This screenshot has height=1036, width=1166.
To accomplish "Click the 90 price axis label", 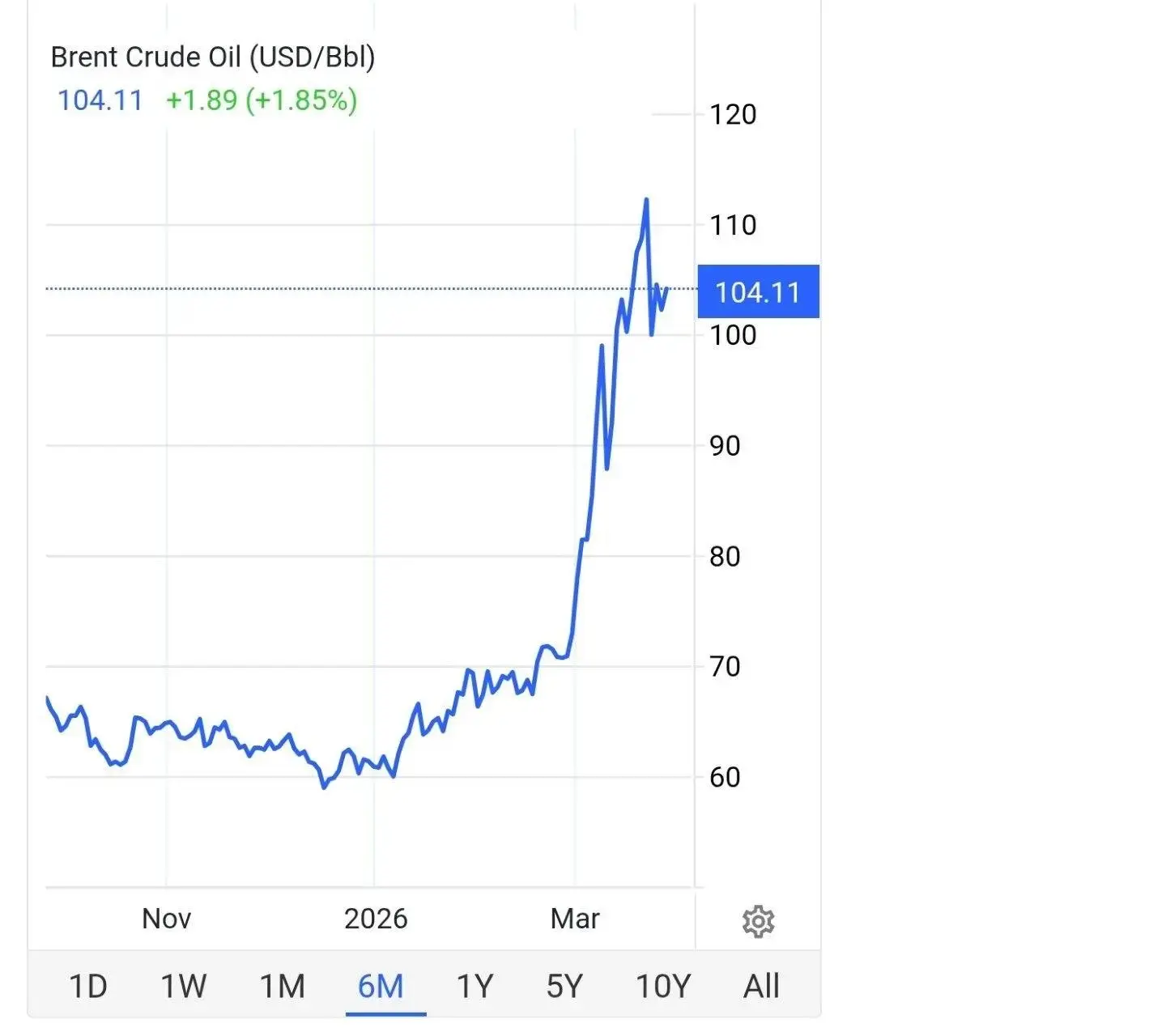I will coord(725,446).
